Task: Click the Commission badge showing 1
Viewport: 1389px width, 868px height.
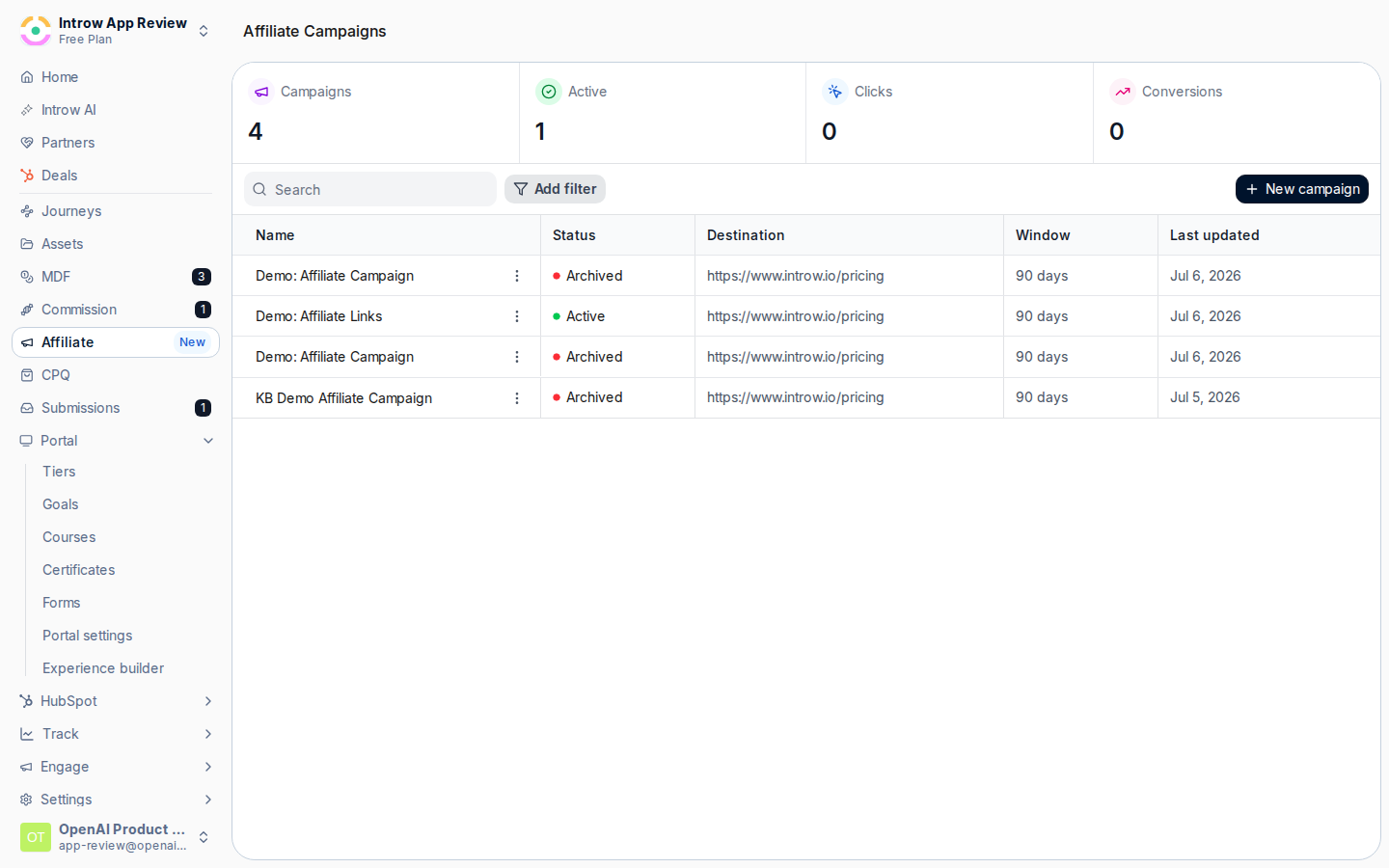Action: tap(204, 310)
